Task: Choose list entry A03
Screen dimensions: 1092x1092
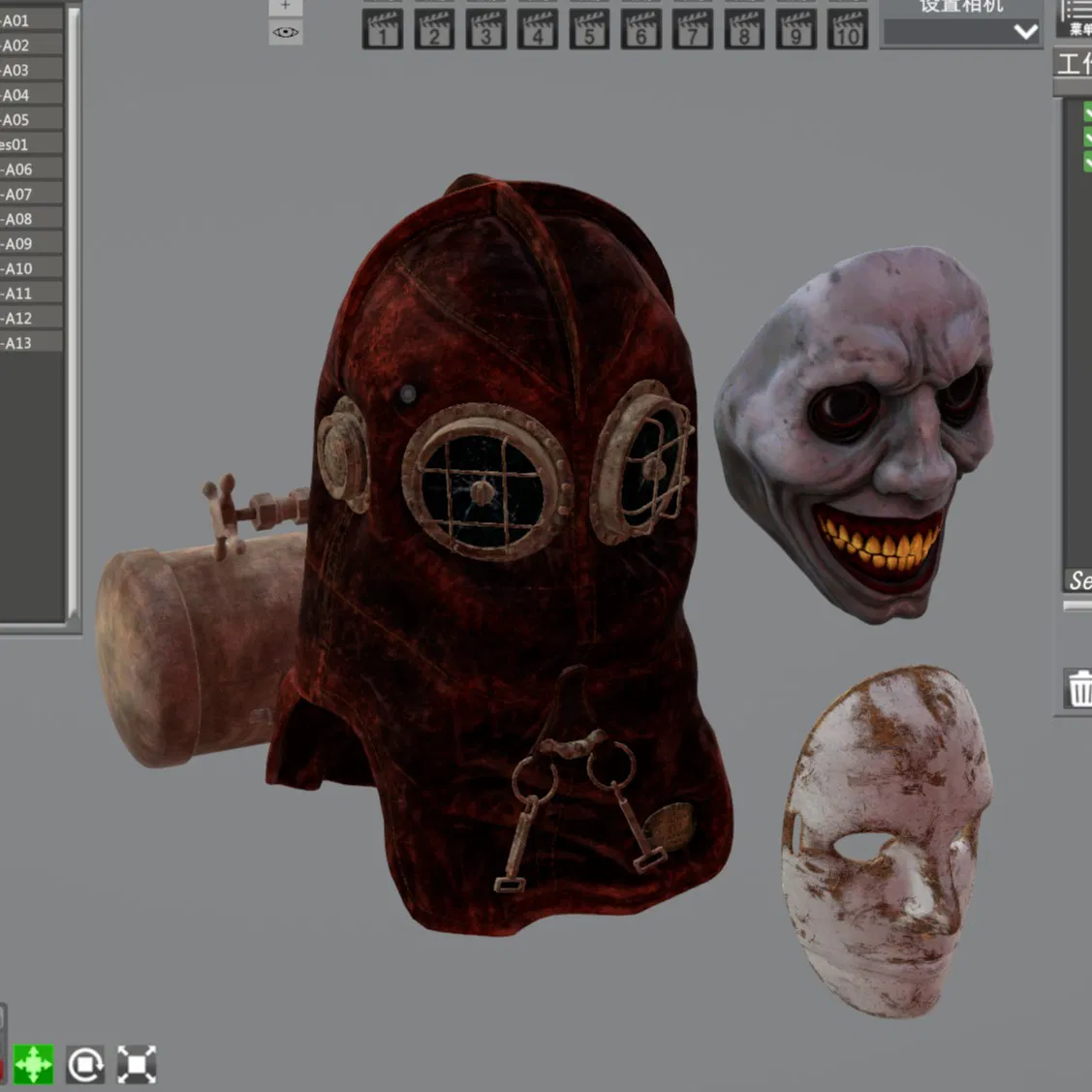Action: click(31, 70)
